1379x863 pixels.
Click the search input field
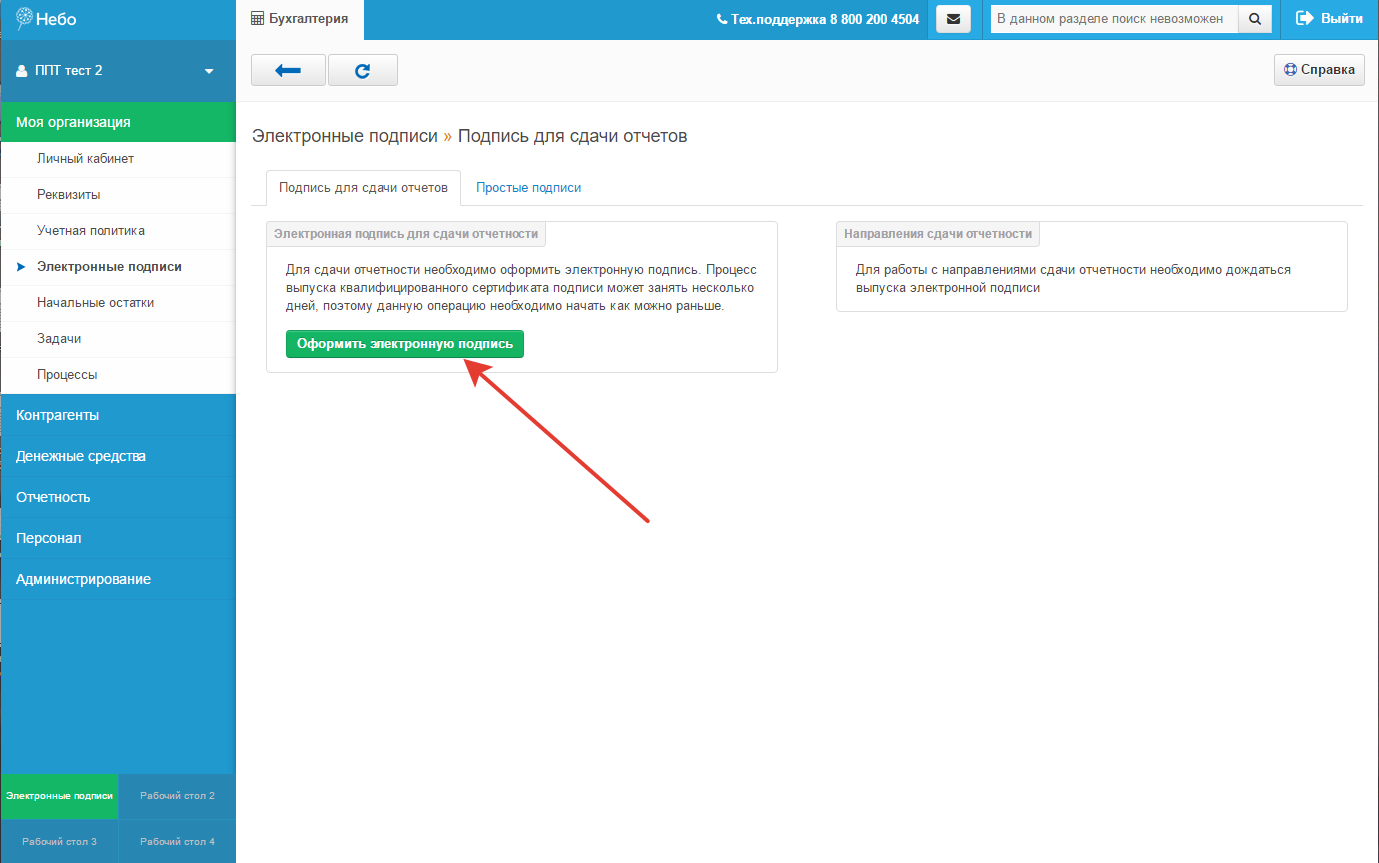coord(1113,19)
